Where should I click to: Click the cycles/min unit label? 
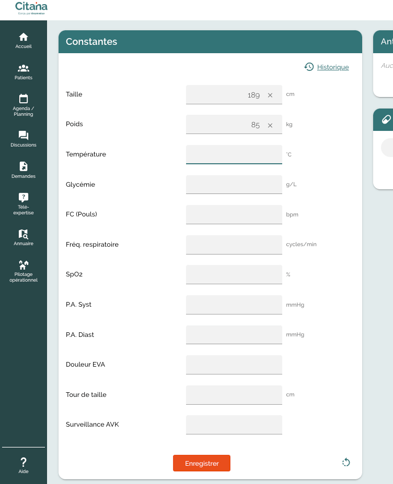[301, 244]
